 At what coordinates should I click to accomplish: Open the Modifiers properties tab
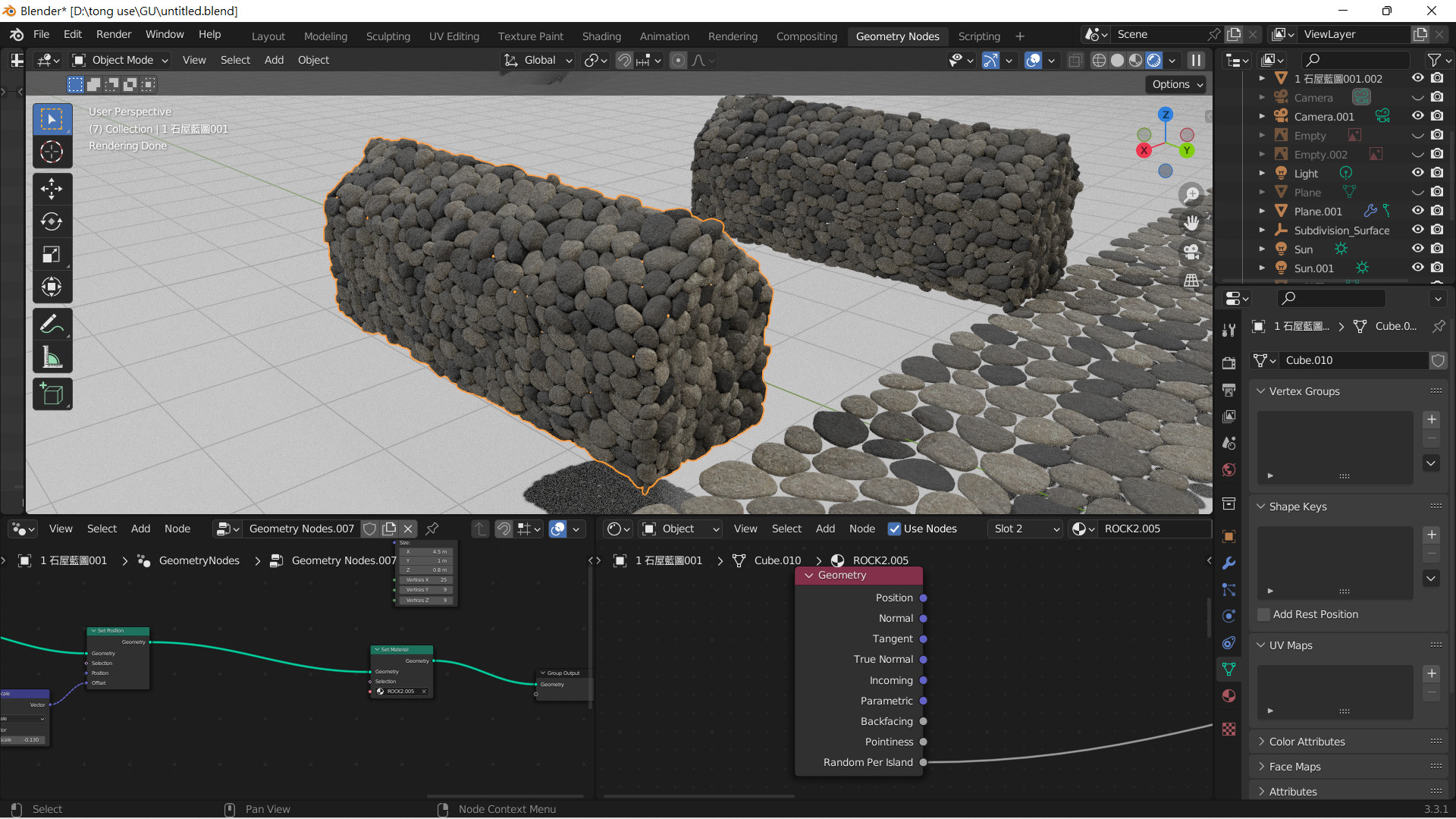point(1229,563)
